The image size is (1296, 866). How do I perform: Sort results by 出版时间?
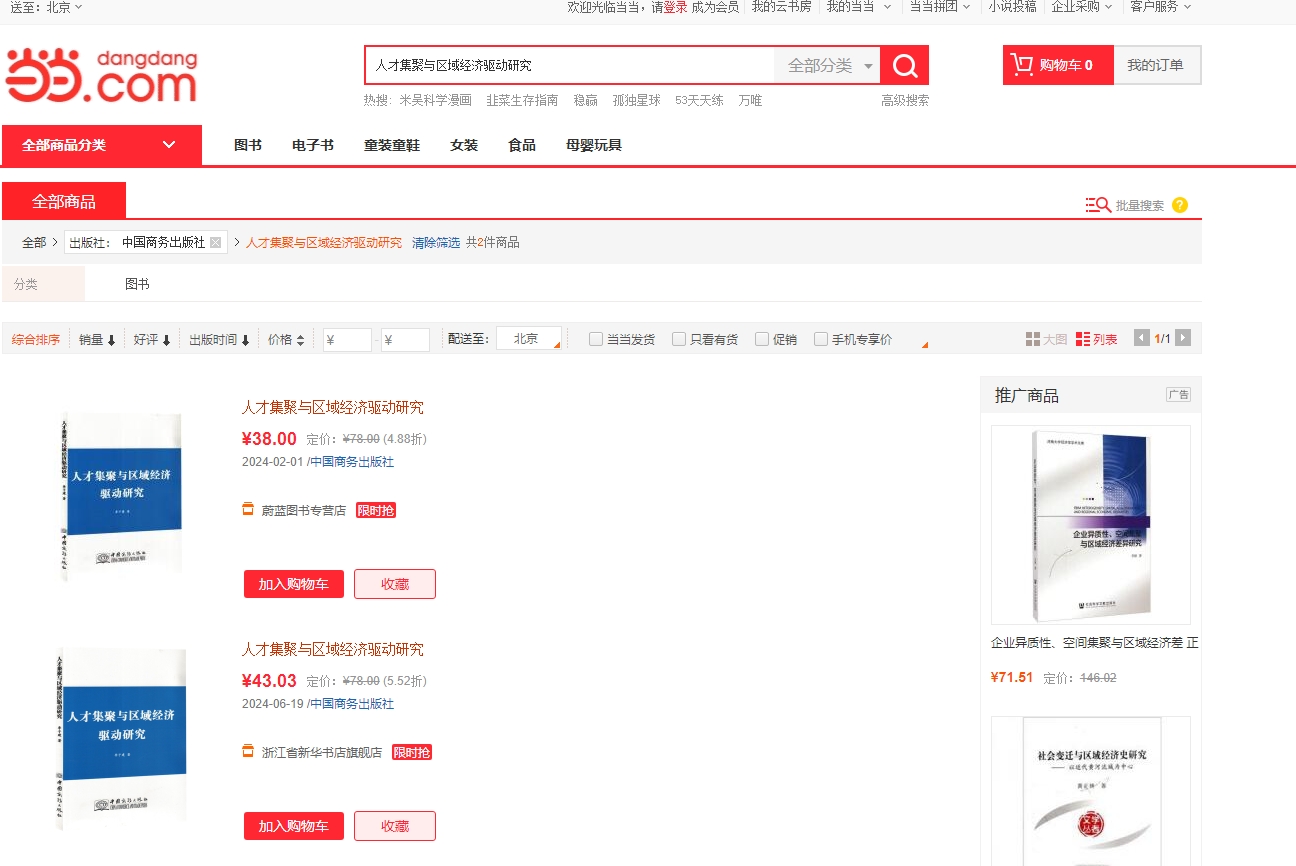coord(219,340)
